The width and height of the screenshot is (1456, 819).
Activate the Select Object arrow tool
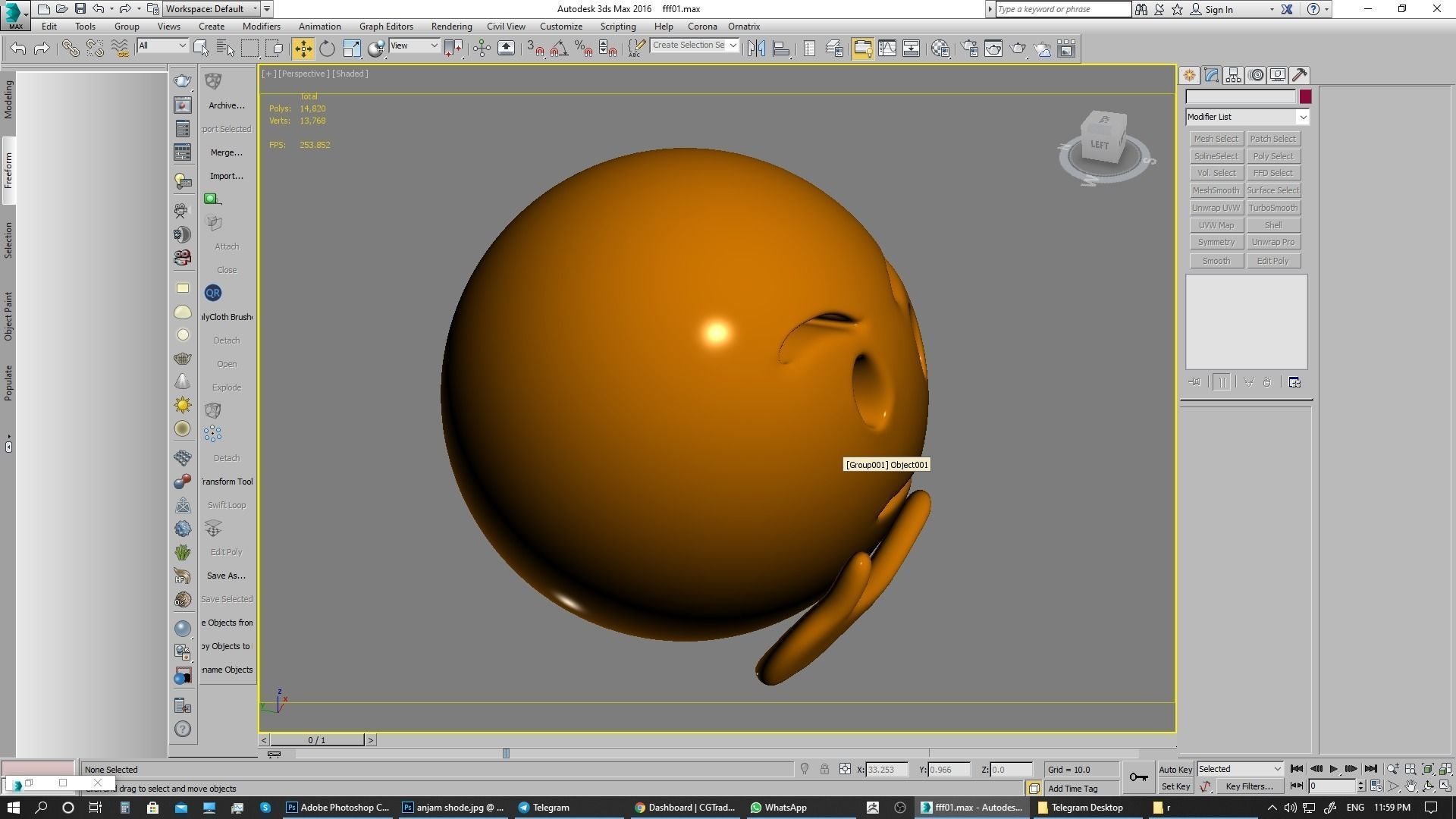coord(201,49)
